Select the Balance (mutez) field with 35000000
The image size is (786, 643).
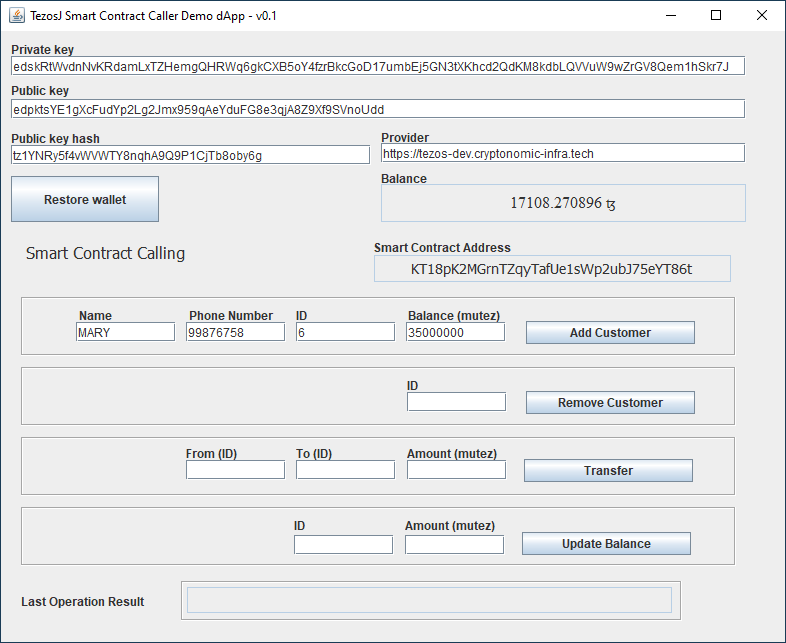coord(456,332)
